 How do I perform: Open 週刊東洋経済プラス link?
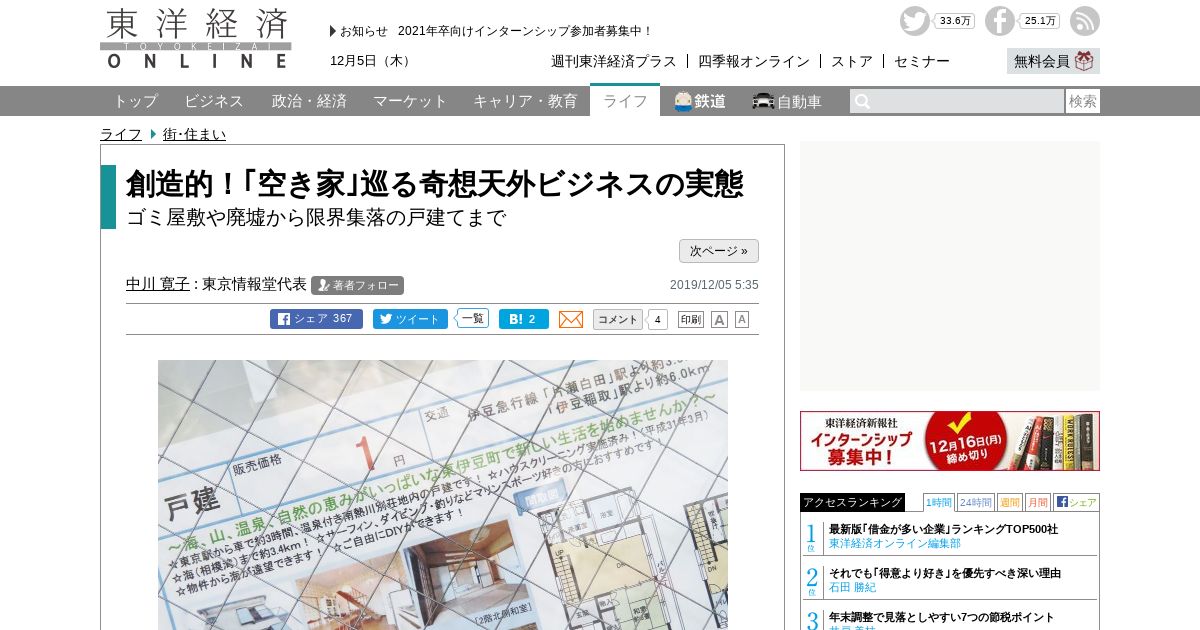pos(614,61)
